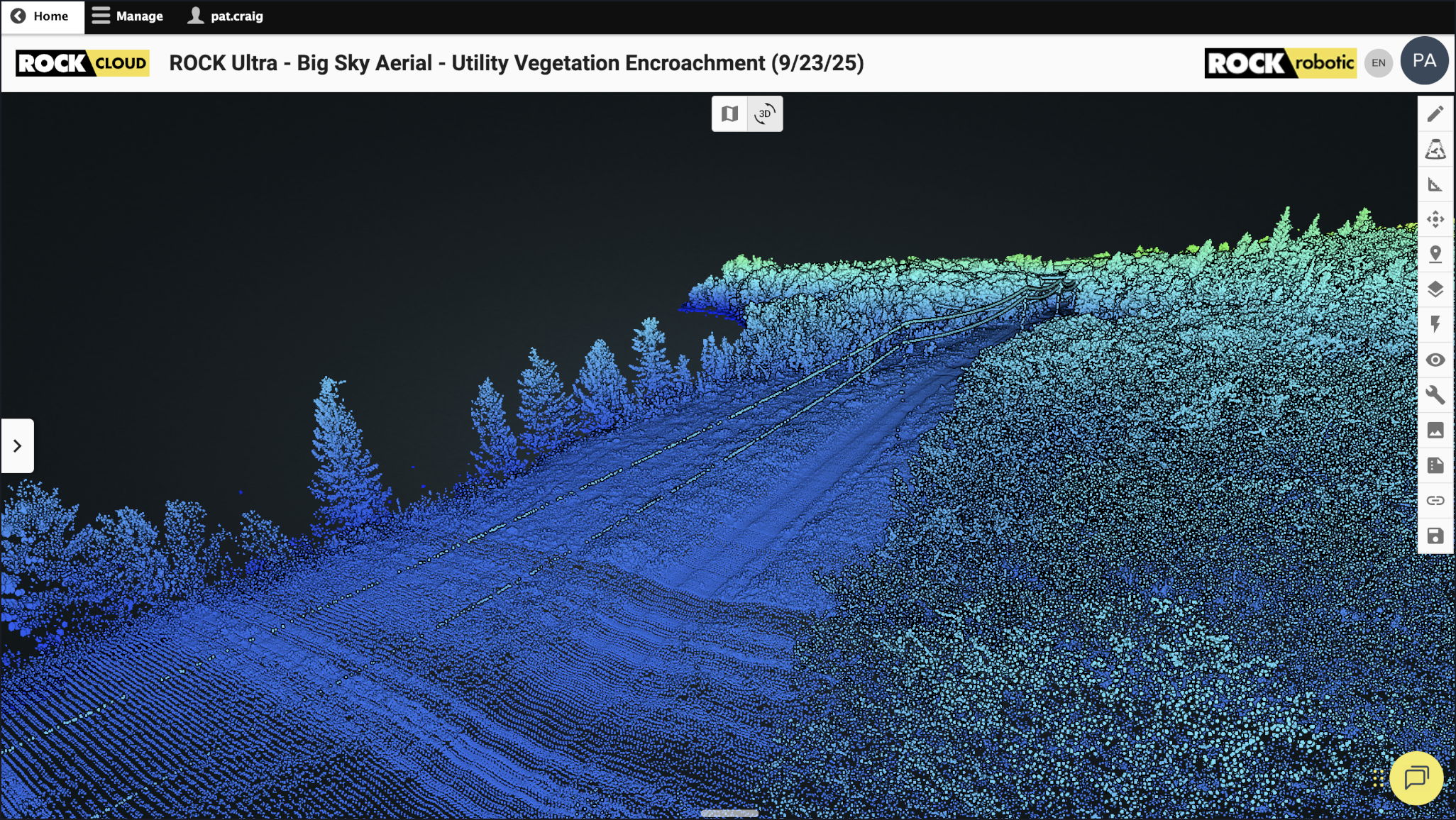
Task: Open the document report icon
Action: pyautogui.click(x=1435, y=465)
